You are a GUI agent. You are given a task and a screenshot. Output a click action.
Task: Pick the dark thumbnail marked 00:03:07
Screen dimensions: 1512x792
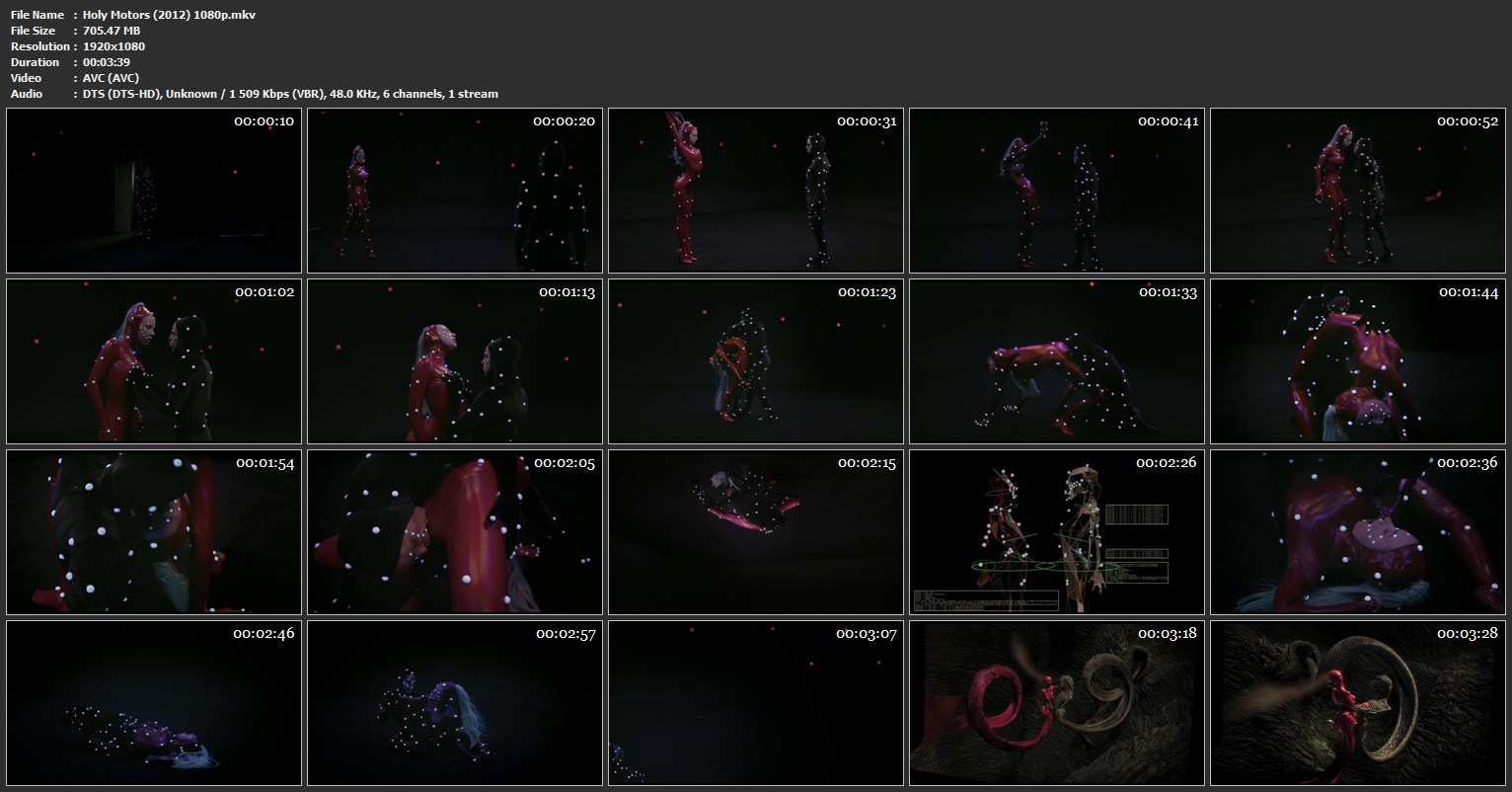[x=756, y=703]
